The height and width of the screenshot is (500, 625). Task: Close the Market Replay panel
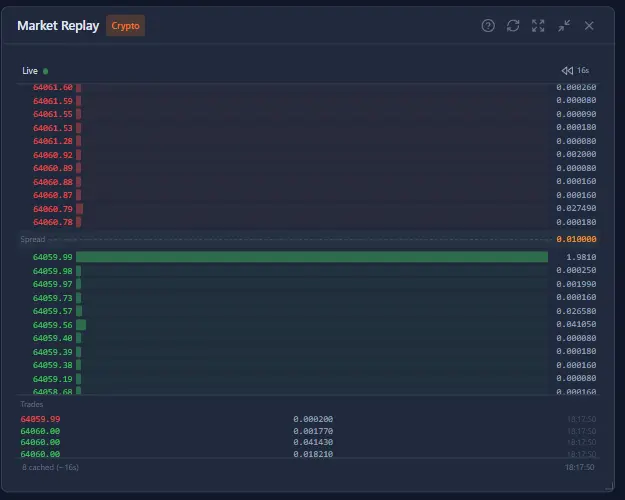[x=589, y=26]
